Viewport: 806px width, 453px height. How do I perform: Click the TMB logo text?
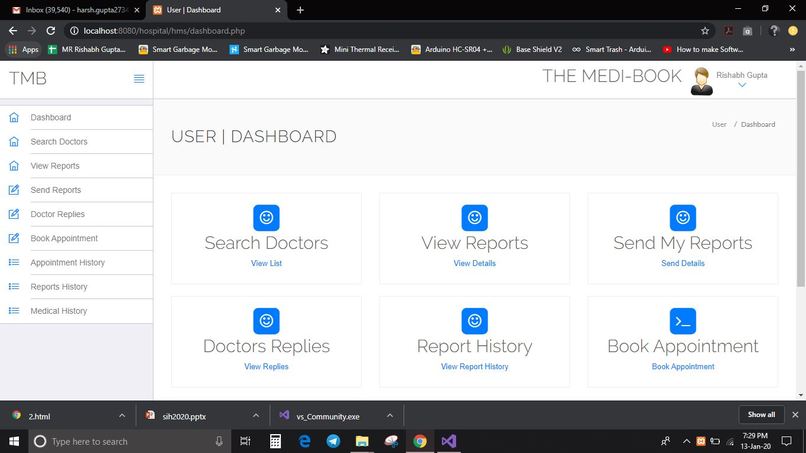(28, 78)
